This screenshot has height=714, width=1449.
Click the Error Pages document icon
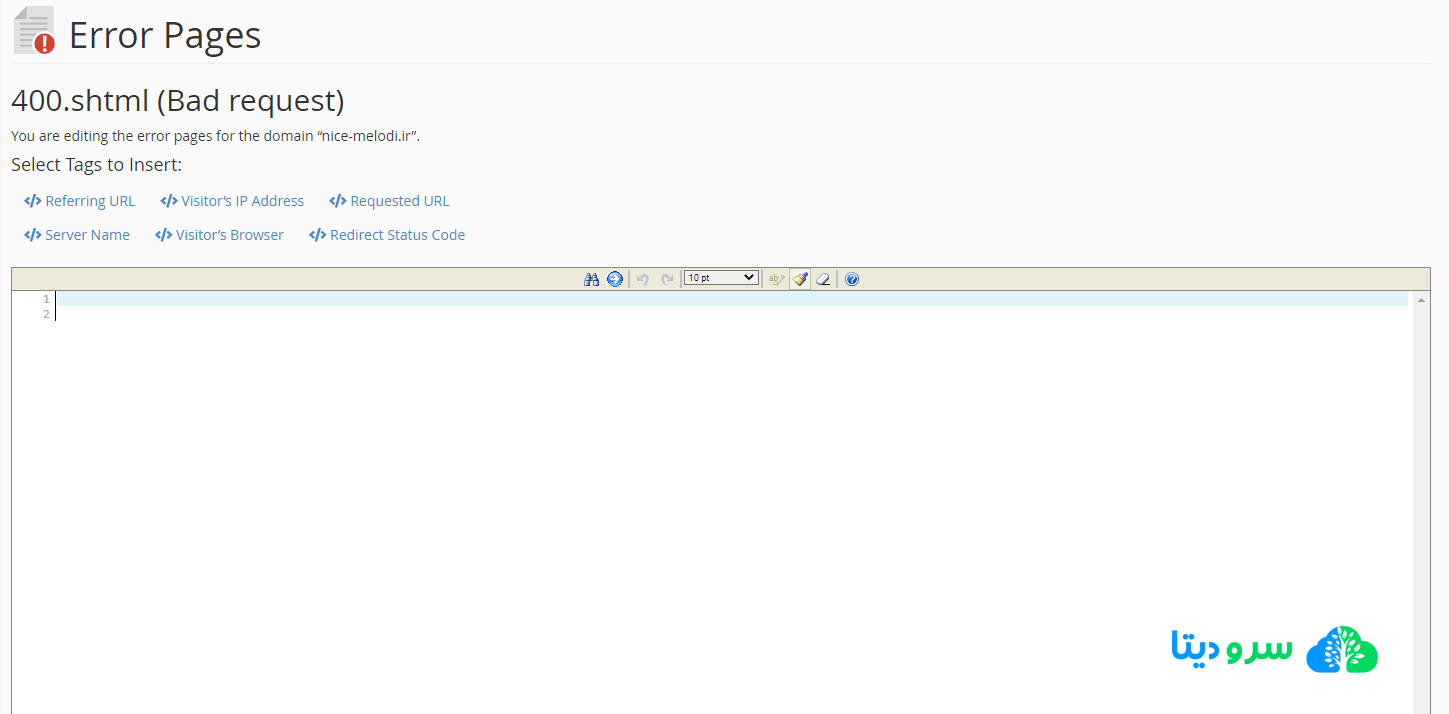click(x=34, y=32)
